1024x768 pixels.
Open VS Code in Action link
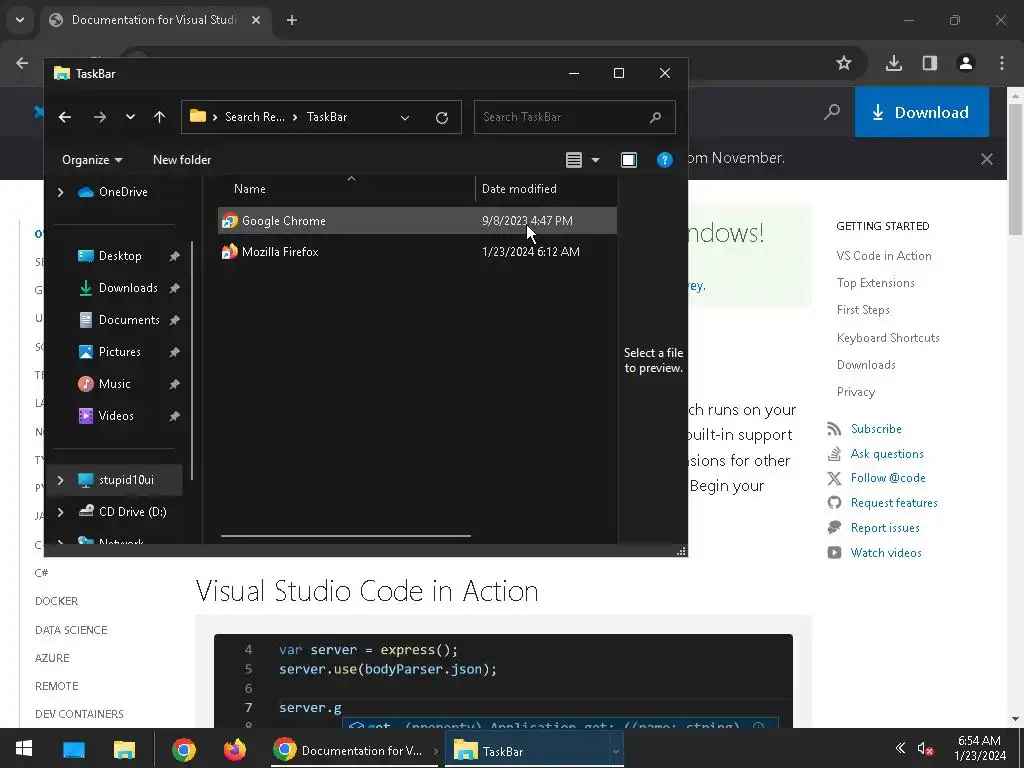tap(884, 256)
